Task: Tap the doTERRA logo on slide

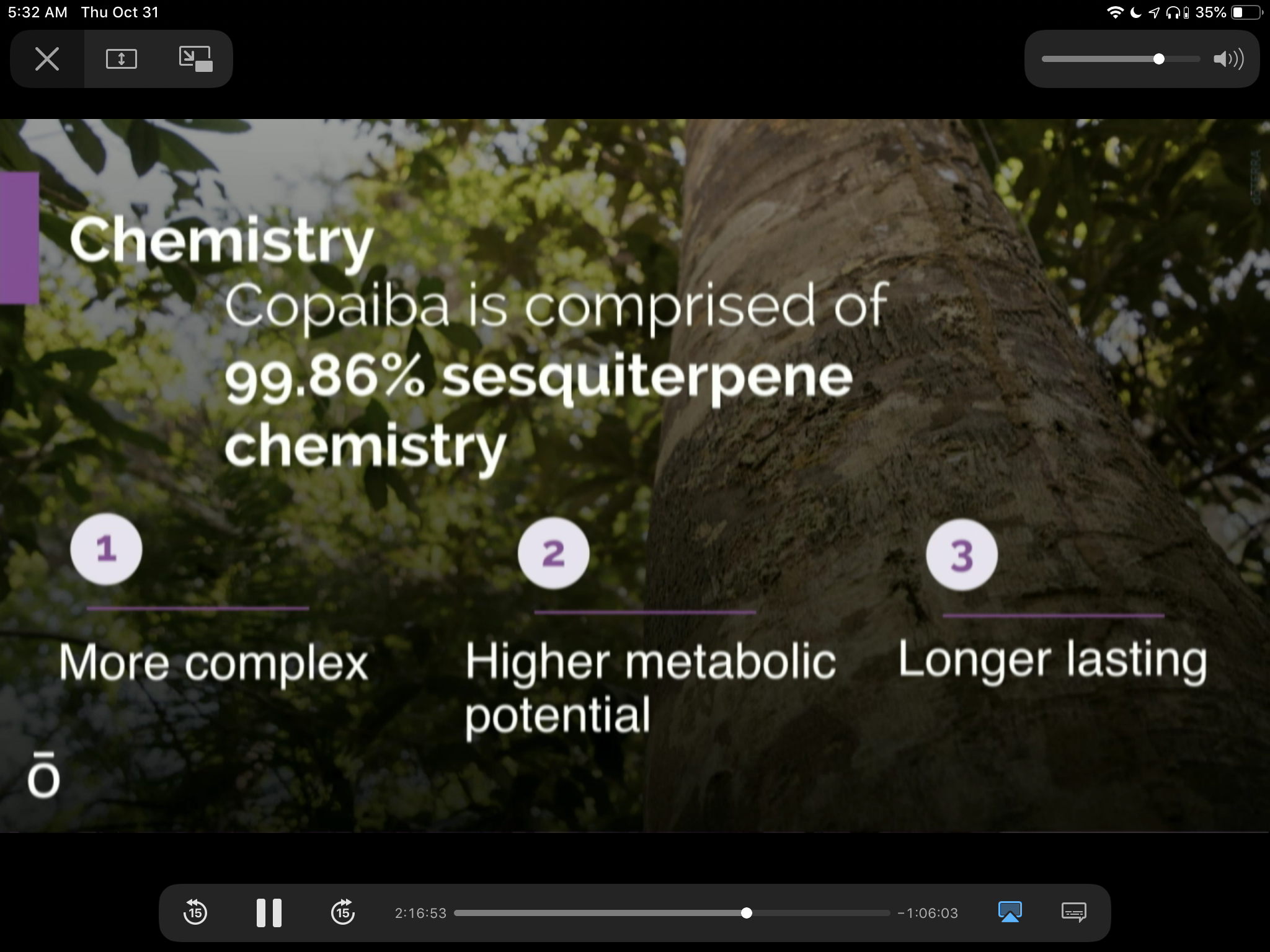Action: click(43, 775)
